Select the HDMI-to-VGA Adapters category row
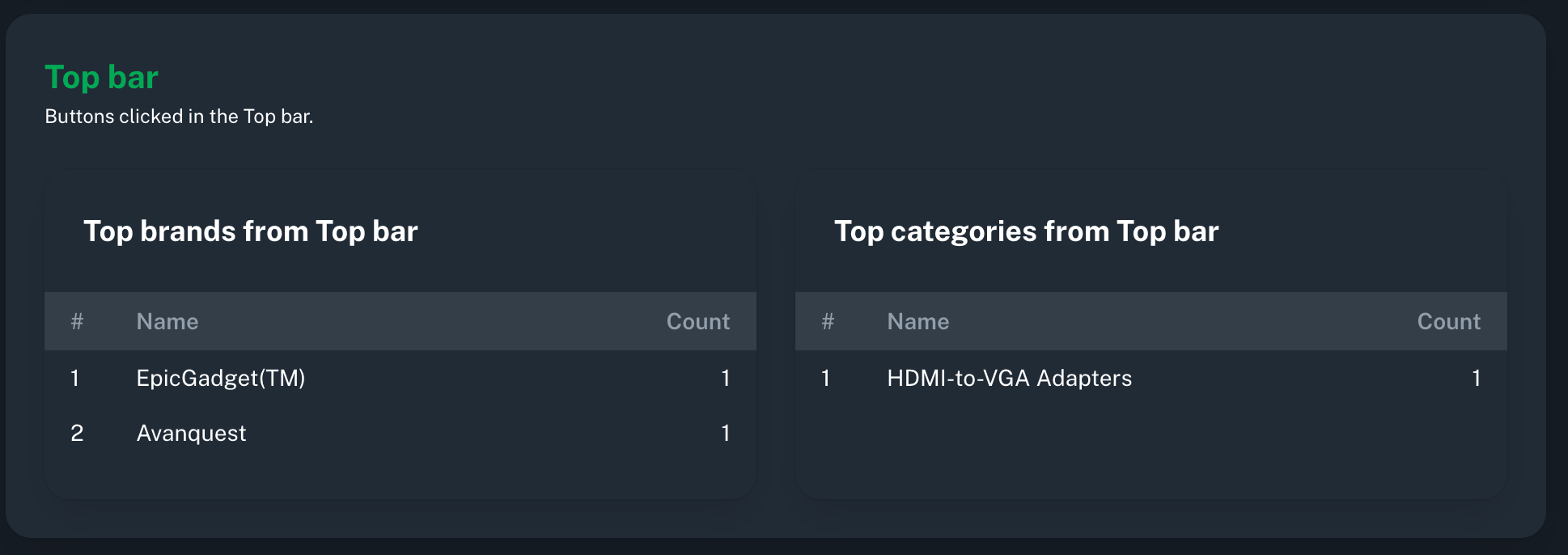Image resolution: width=1568 pixels, height=555 pixels. 1151,378
